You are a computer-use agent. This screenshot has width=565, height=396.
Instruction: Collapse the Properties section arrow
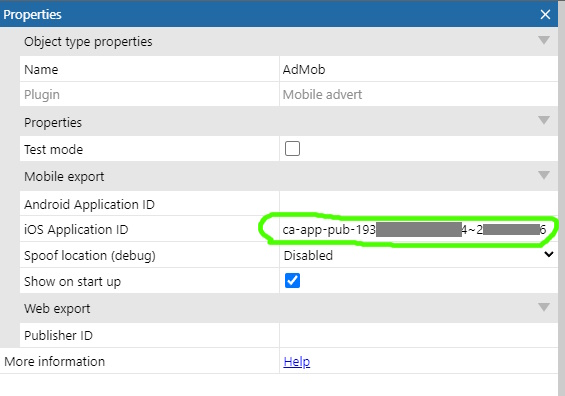tap(544, 120)
